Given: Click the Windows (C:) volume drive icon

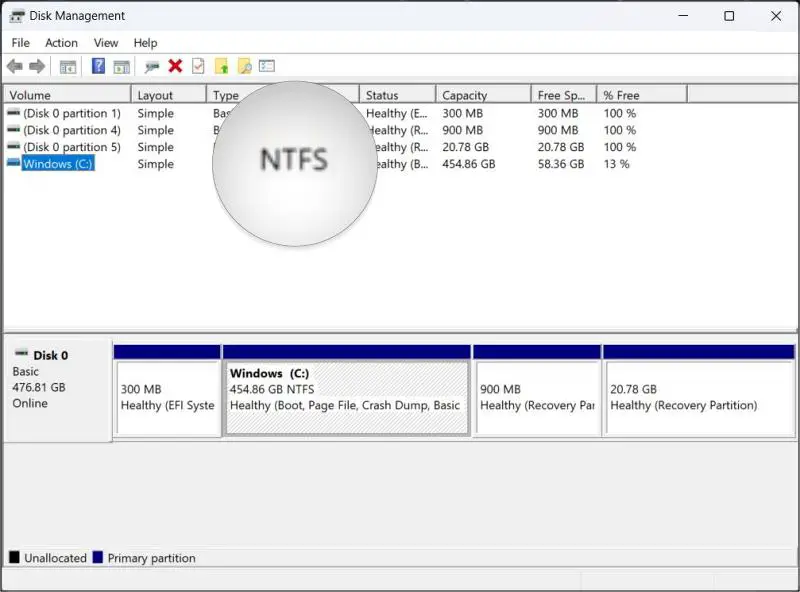Looking at the screenshot, I should click(14, 163).
